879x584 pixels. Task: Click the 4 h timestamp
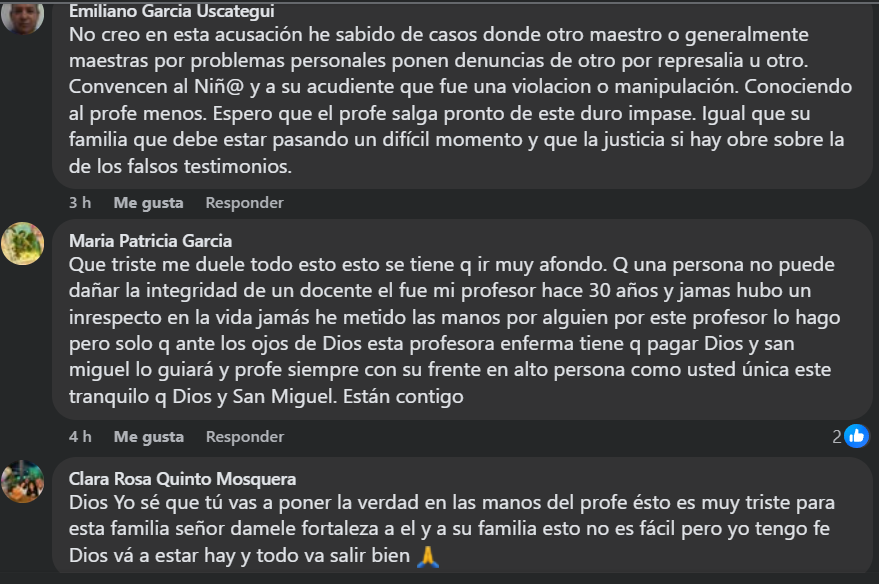(80, 437)
